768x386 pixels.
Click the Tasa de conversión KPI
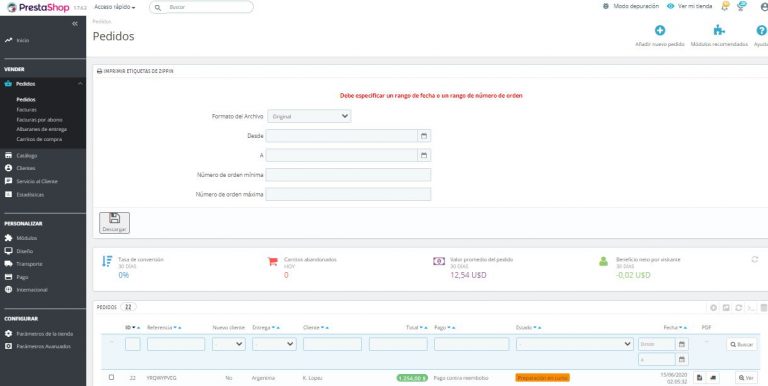(133, 267)
